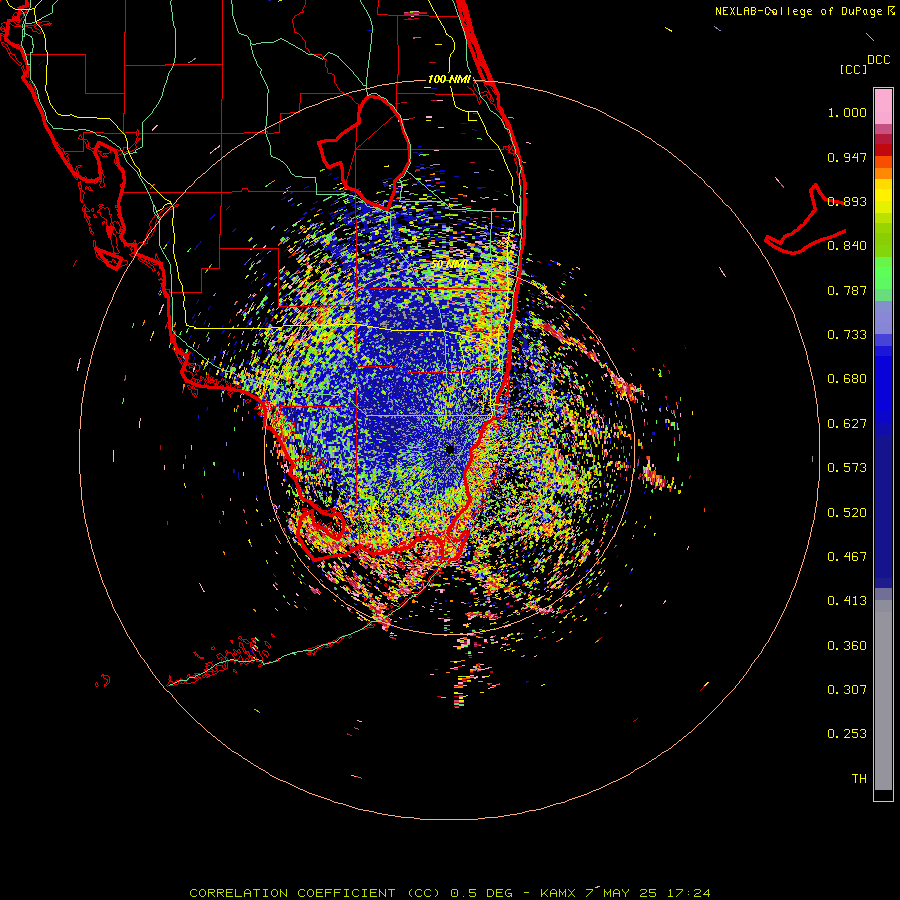Select the 0.520 scale value
The height and width of the screenshot is (900, 900).
point(847,513)
